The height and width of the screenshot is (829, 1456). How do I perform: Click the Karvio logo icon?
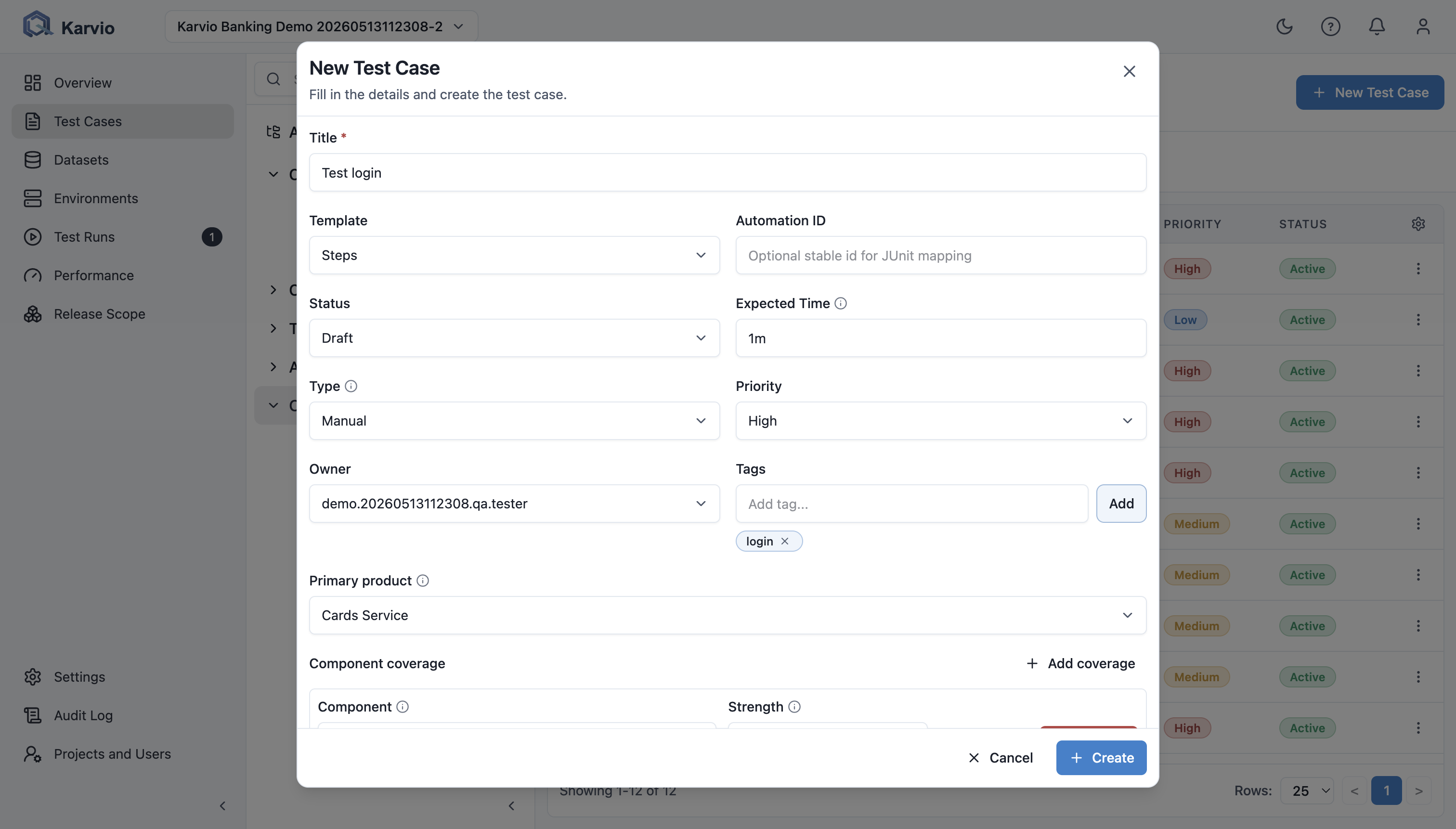tap(38, 25)
